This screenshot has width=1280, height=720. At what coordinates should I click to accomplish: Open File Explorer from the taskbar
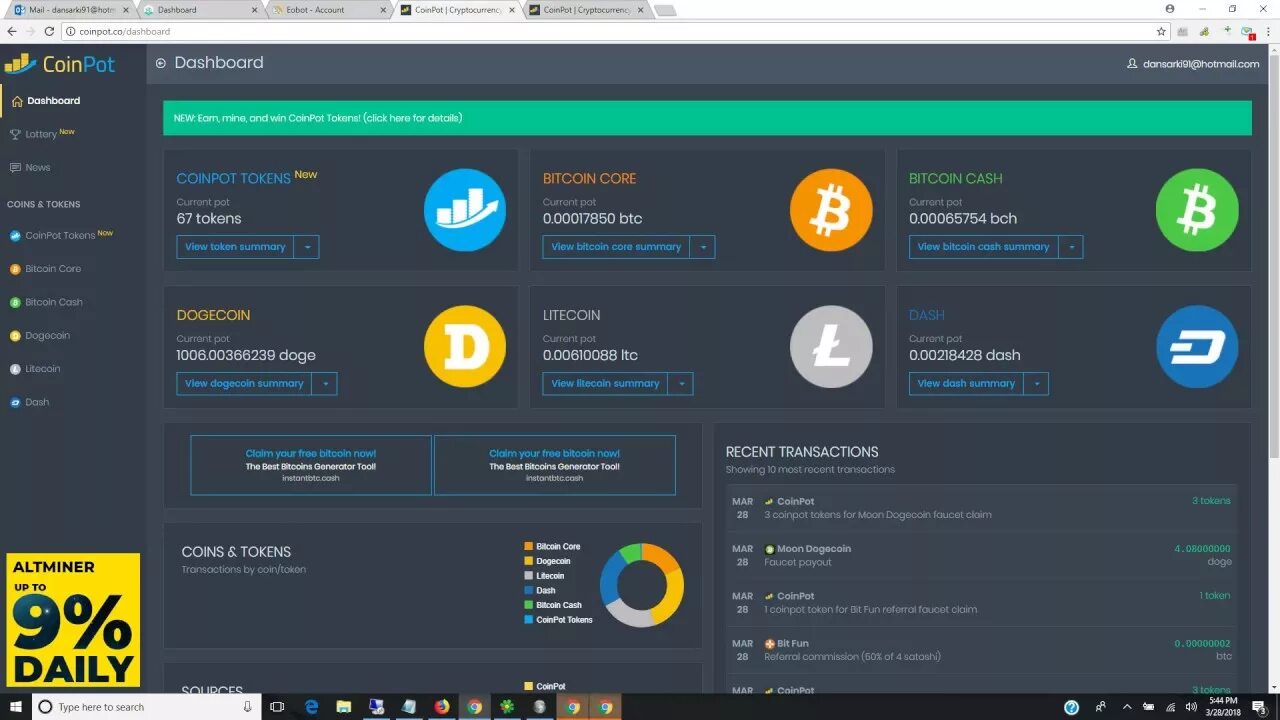tap(343, 707)
